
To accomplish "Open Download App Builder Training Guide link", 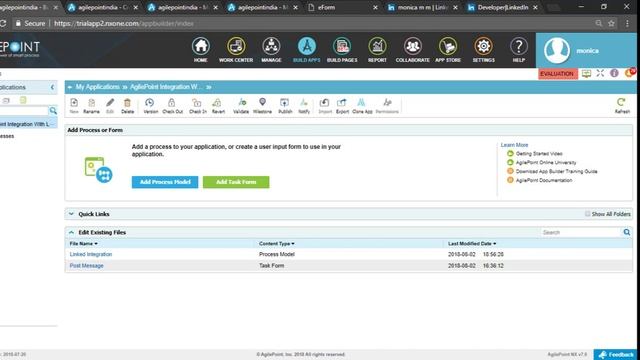I will (556, 171).
